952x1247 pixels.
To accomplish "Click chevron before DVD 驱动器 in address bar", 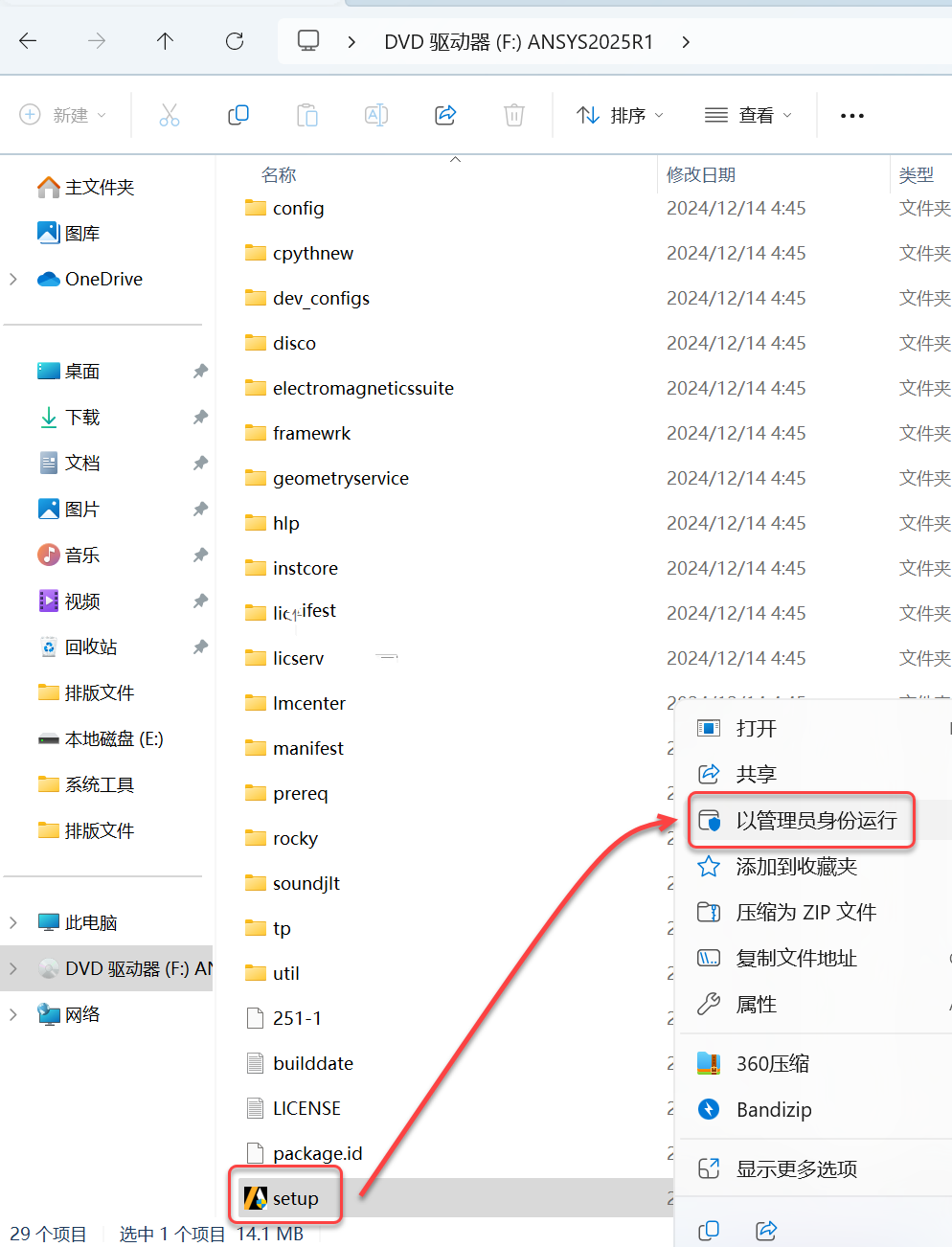I will (352, 41).
